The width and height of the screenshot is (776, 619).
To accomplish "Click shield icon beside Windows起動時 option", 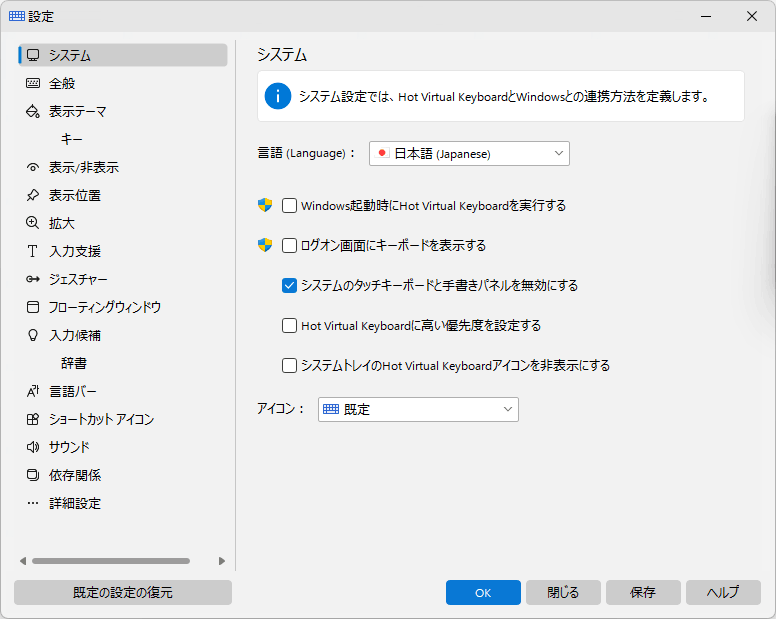I will pos(265,205).
